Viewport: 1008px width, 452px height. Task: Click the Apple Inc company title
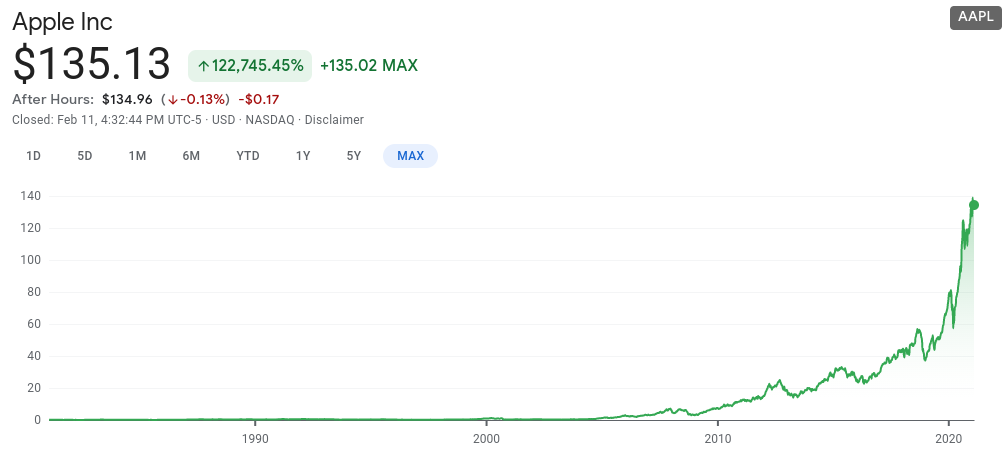click(62, 21)
